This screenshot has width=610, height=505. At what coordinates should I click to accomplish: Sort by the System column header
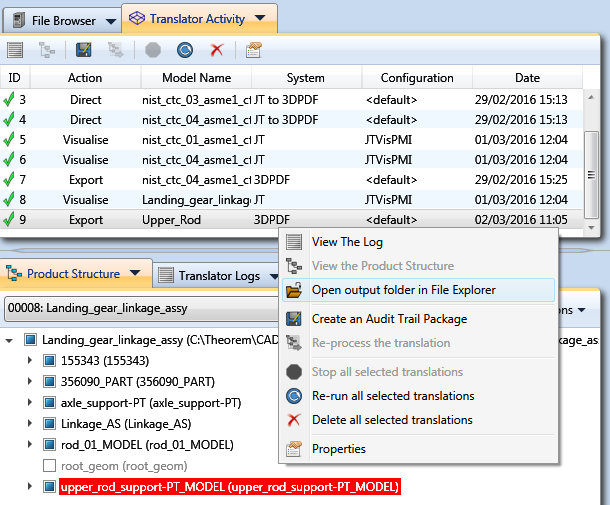pyautogui.click(x=307, y=77)
